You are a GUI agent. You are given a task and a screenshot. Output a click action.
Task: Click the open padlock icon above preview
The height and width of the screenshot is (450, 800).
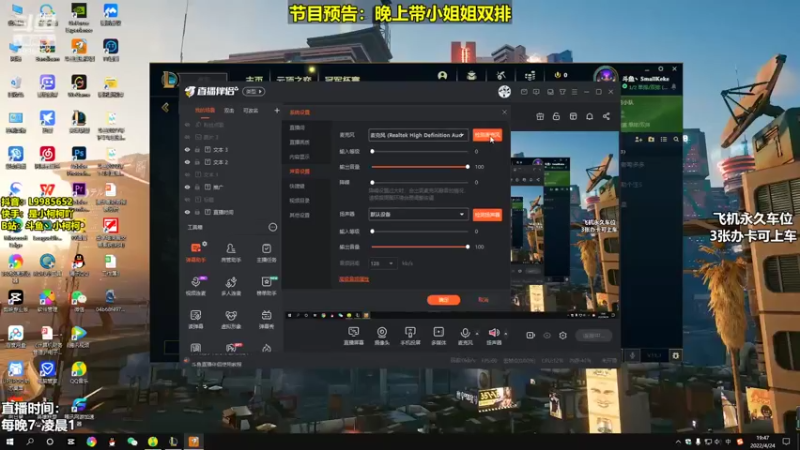coord(556,116)
